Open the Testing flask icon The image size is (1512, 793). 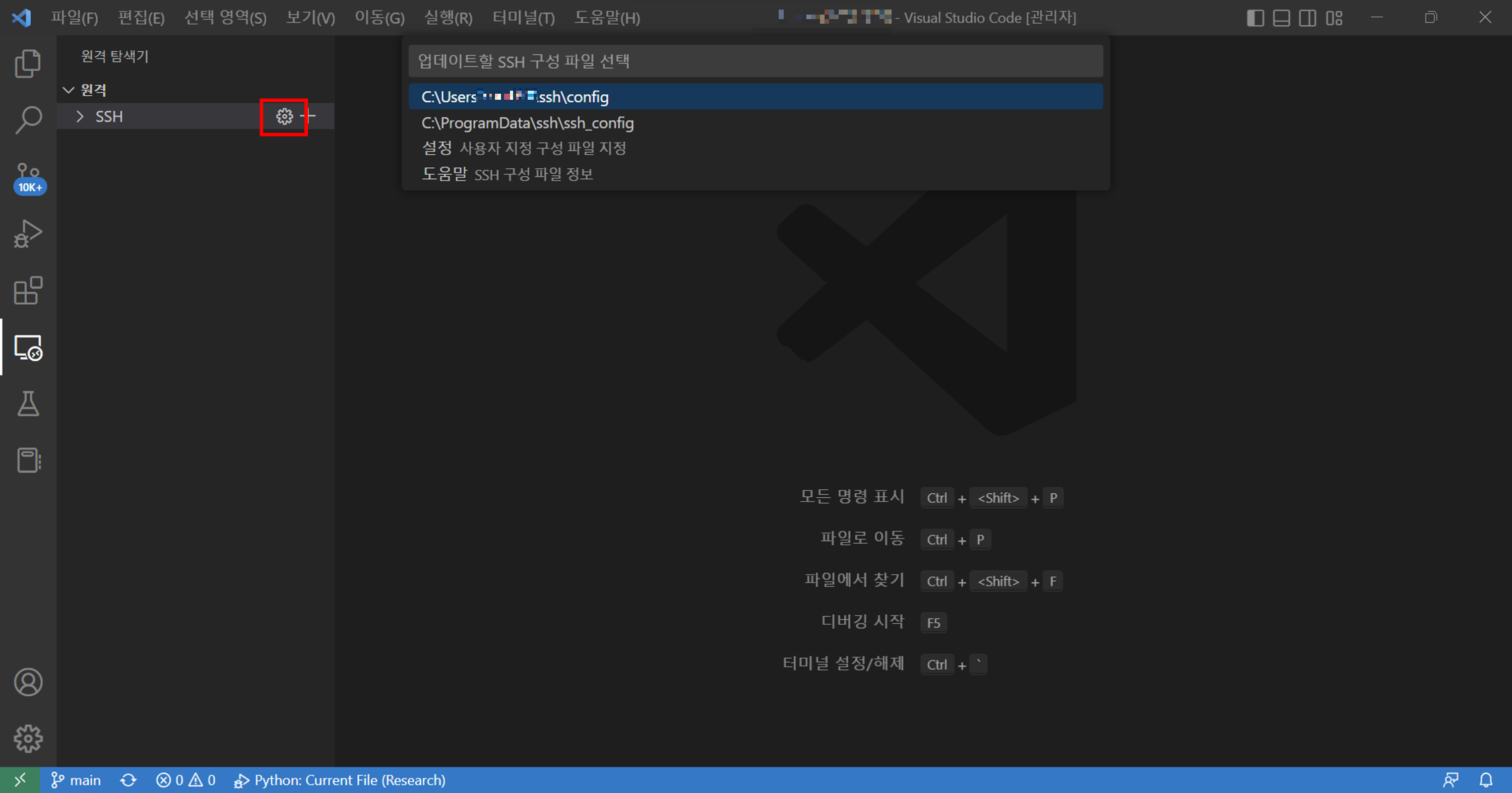pyautogui.click(x=28, y=404)
